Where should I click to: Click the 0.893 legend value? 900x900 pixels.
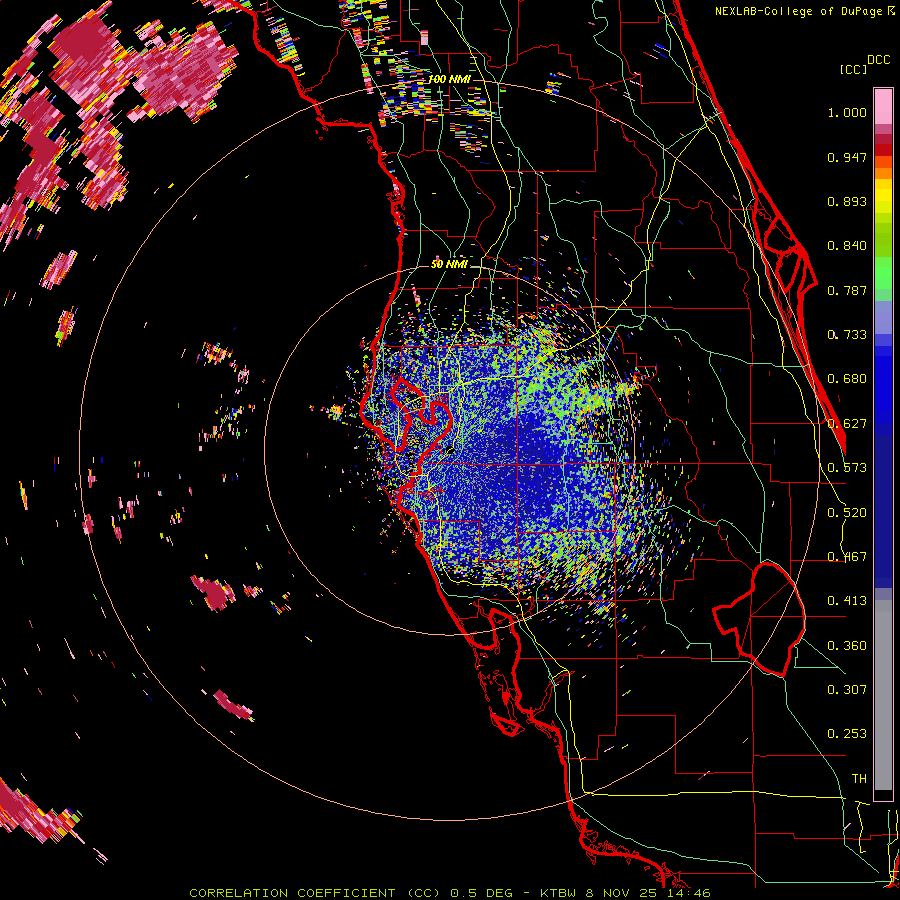[x=847, y=201]
